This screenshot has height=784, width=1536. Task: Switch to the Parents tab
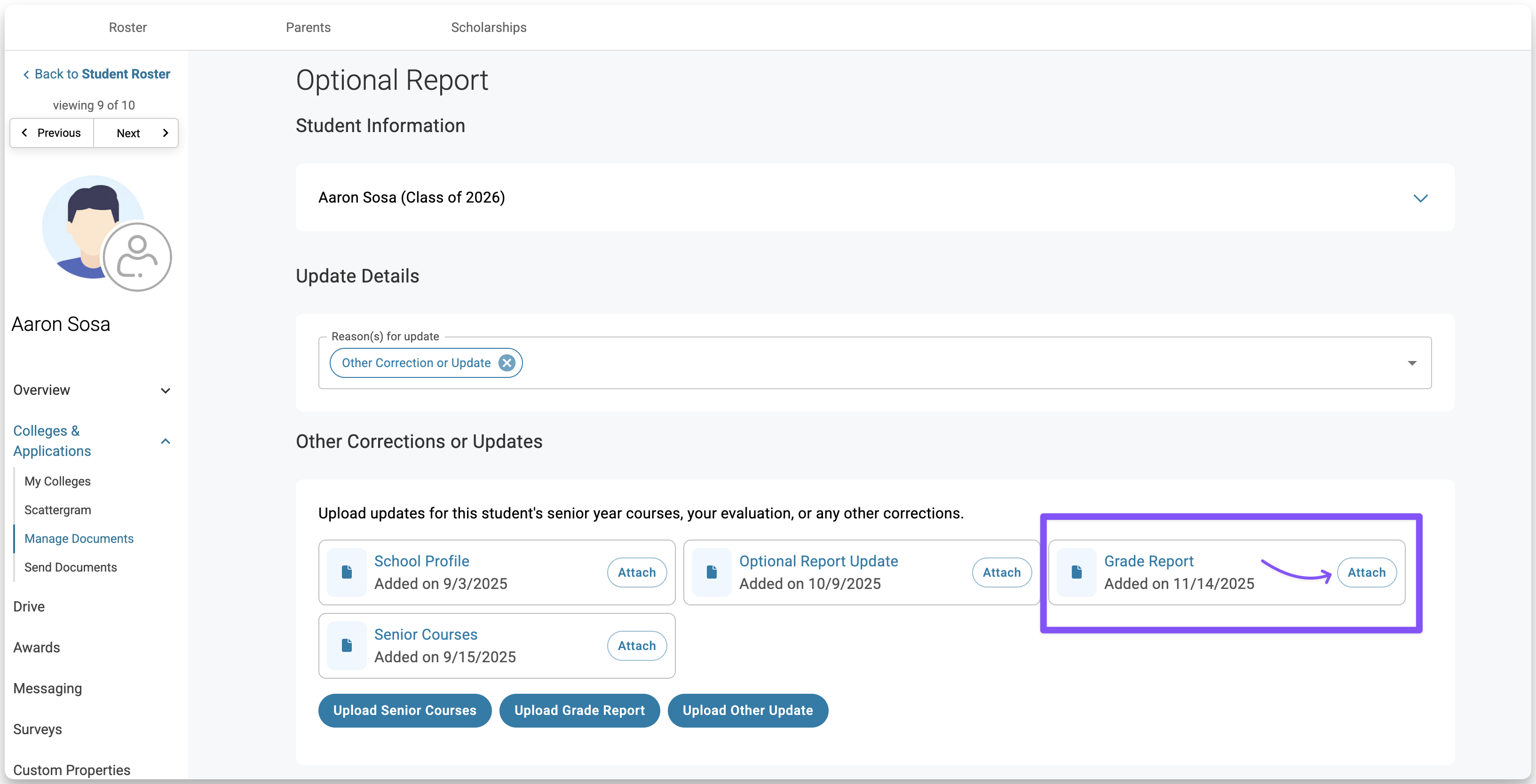[308, 27]
